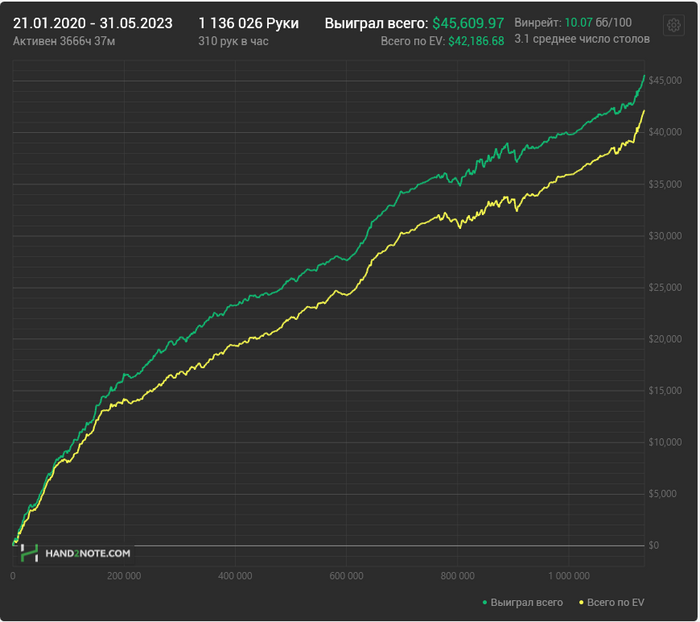Click the $40,000 y-axis label
This screenshot has height=622, width=700.
(665, 132)
